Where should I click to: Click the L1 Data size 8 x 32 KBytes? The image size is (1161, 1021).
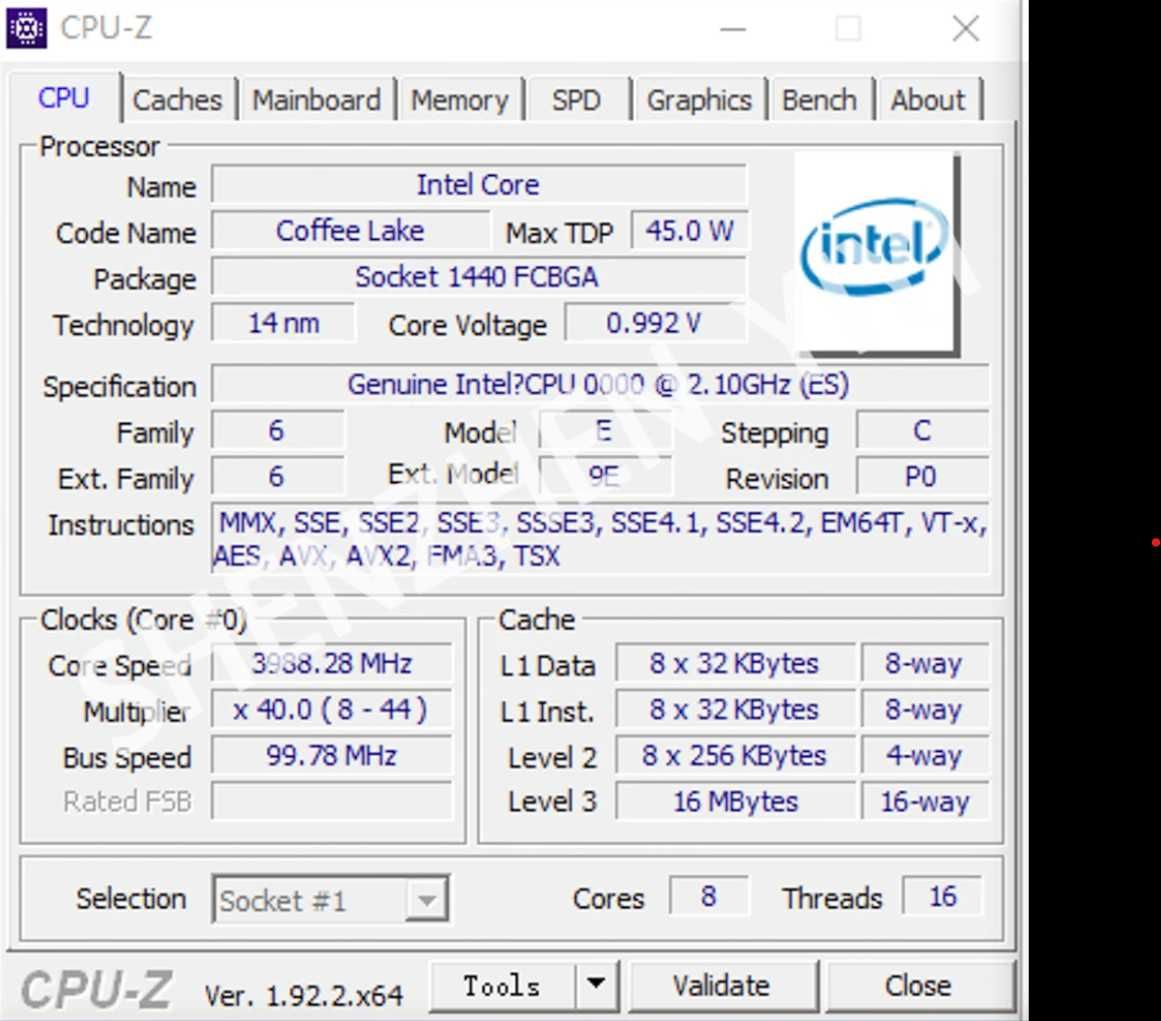point(735,663)
